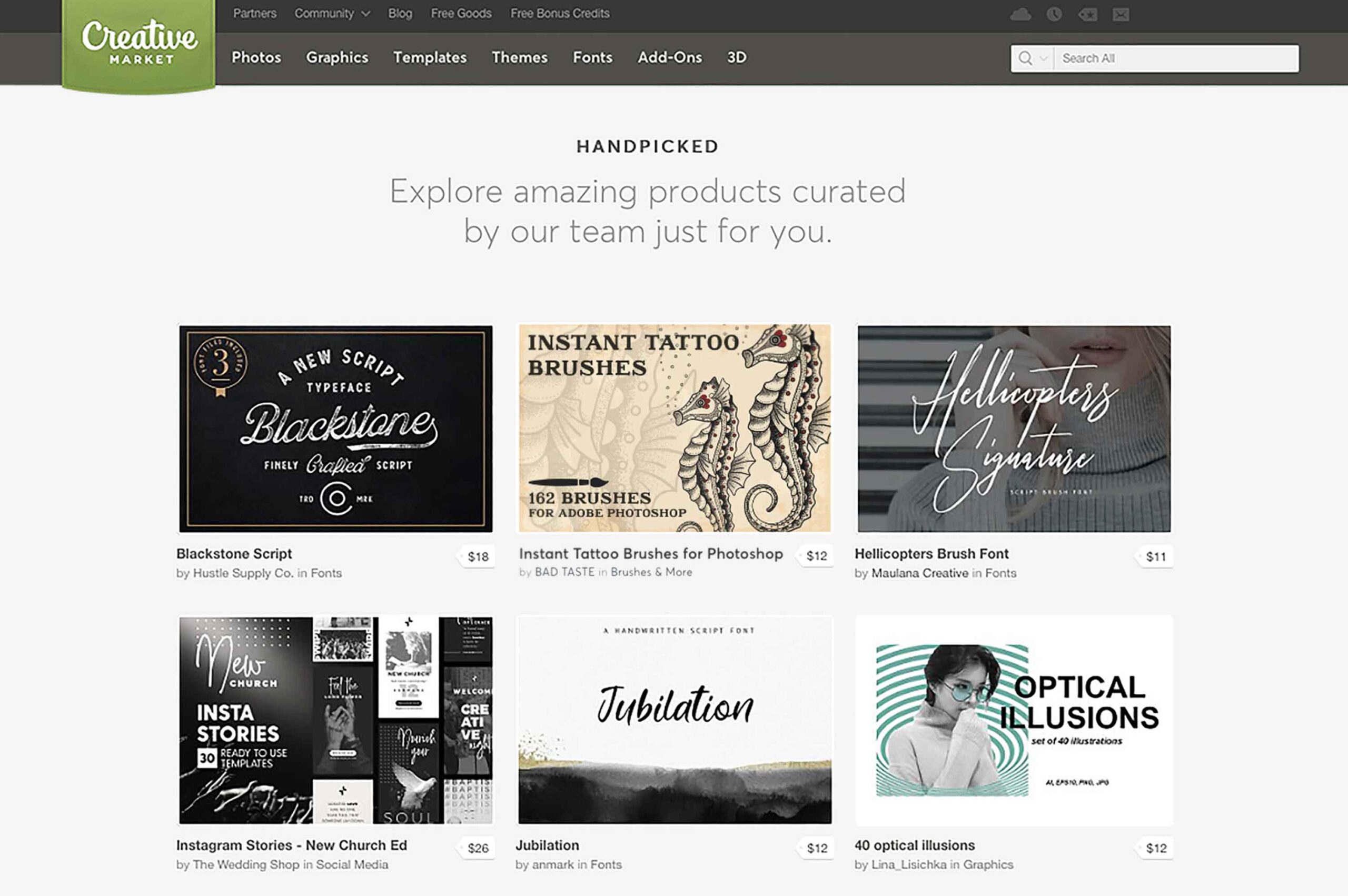1348x896 pixels.
Task: Visit Lina_Lisichka author page
Action: (x=908, y=864)
